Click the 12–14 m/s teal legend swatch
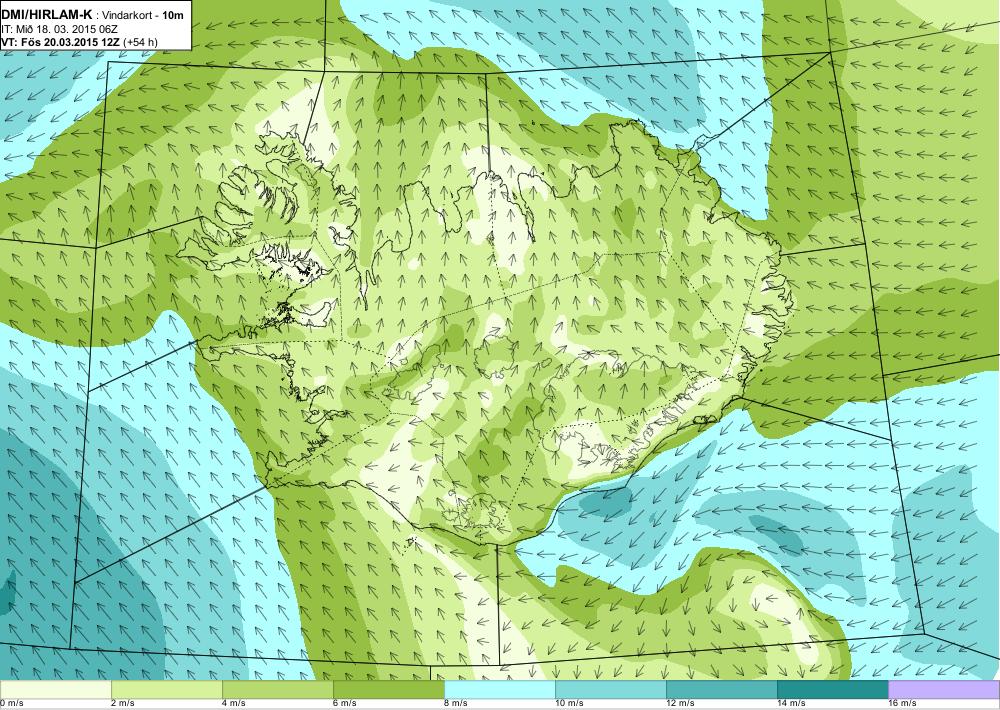The image size is (1000, 710). [722, 690]
